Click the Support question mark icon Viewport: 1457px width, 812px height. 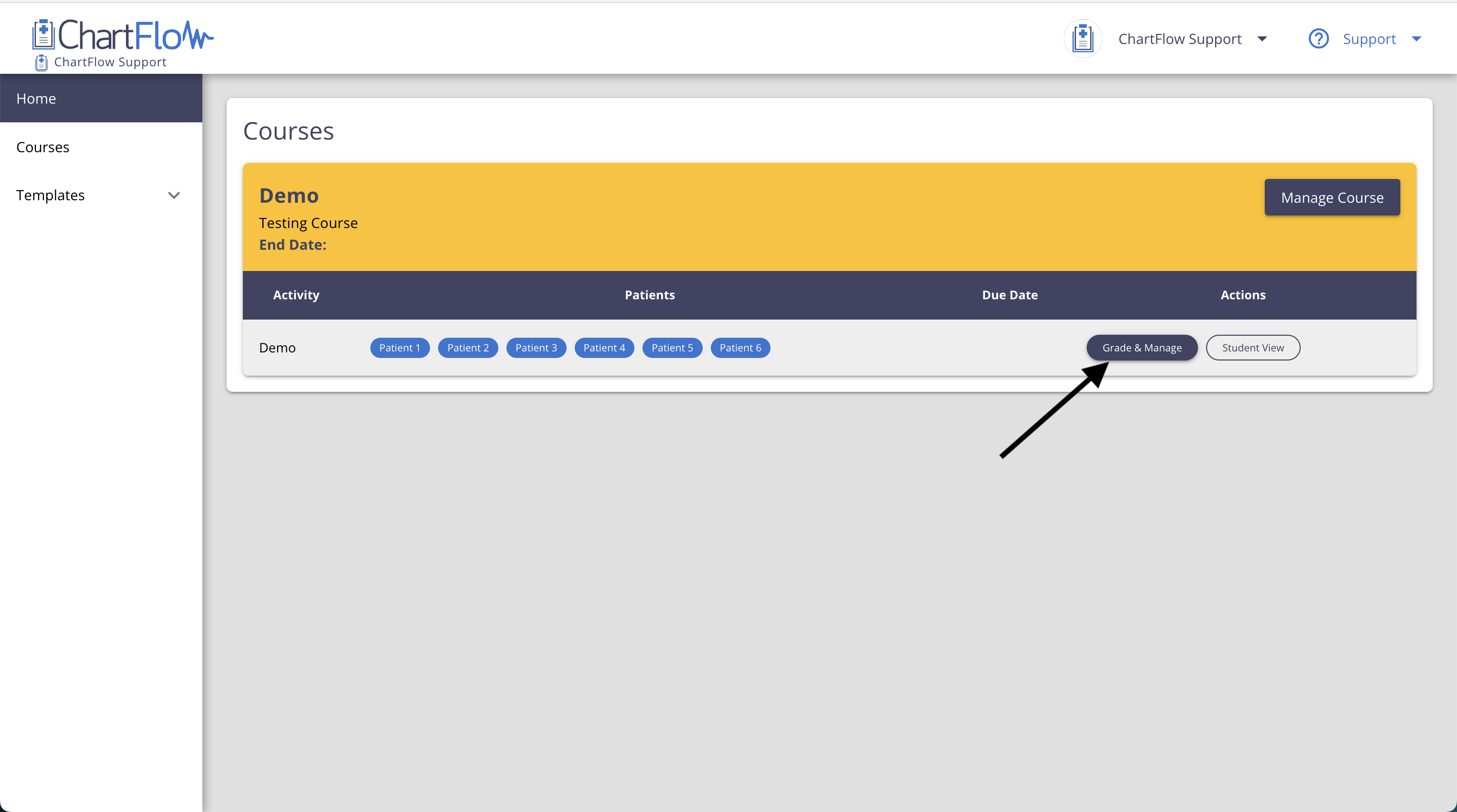click(x=1318, y=38)
